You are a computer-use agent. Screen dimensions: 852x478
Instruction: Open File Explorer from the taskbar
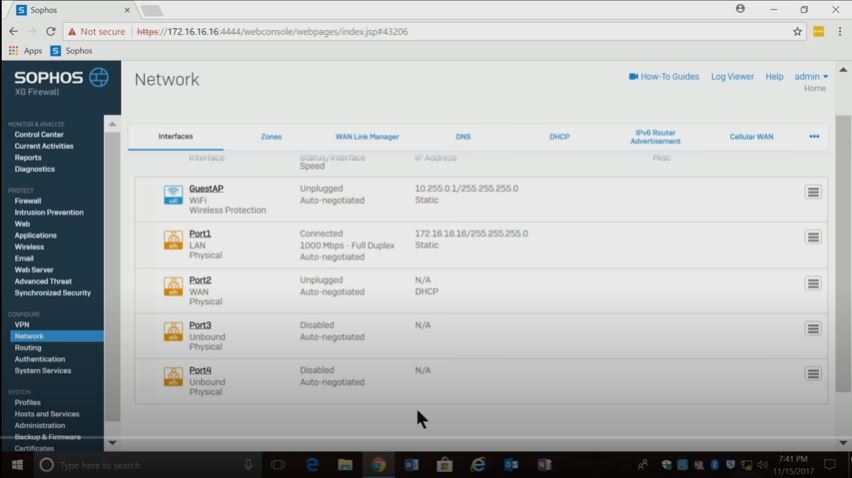(345, 465)
